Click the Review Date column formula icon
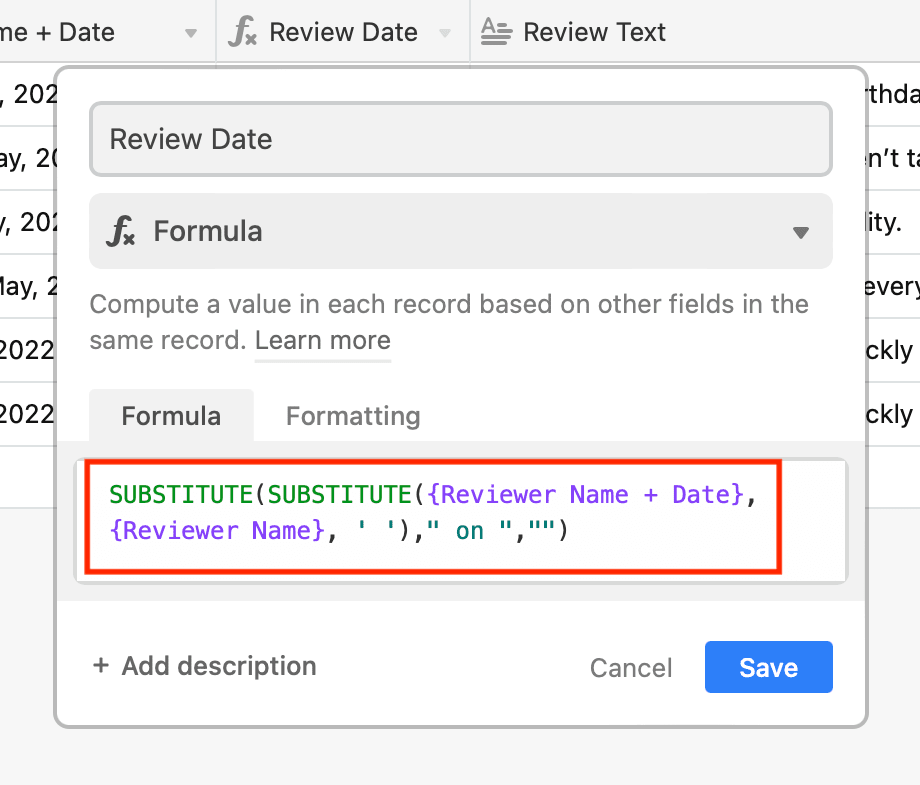Screen dimensions: 920x785 coord(242,32)
